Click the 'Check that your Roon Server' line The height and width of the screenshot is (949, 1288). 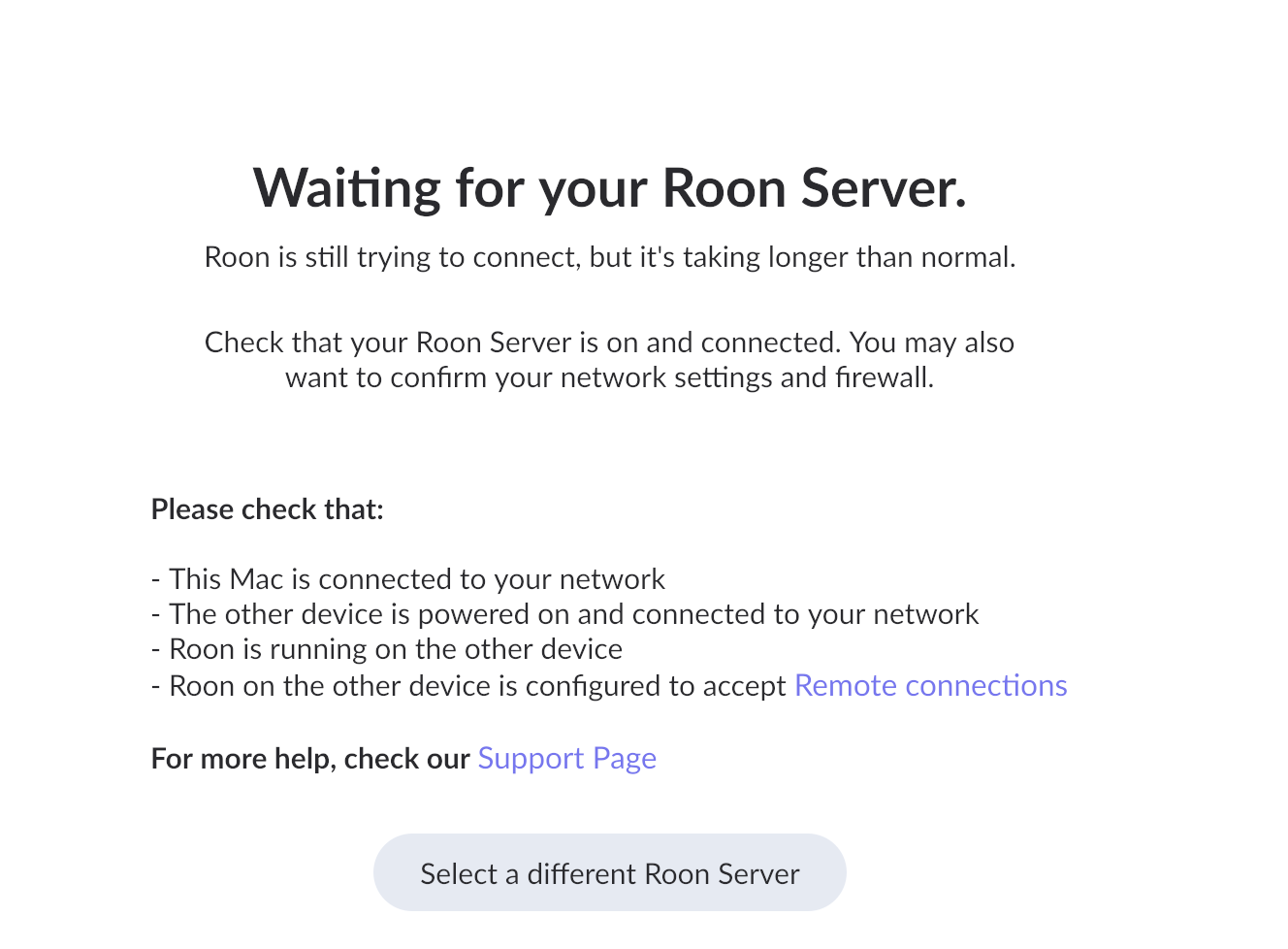pos(609,343)
